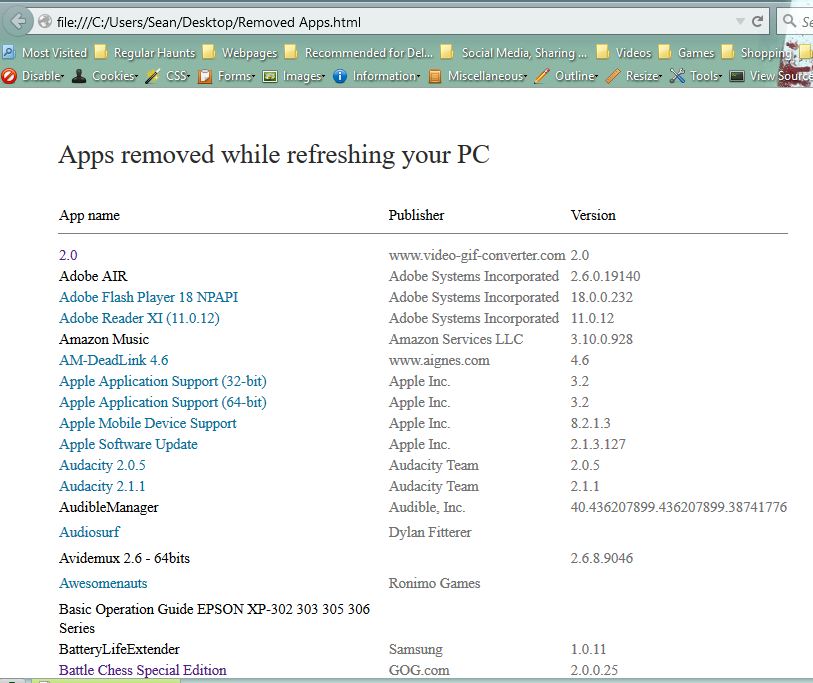Open the Tools toolbar menu
Viewport: 813px width, 683px height.
pos(706,76)
